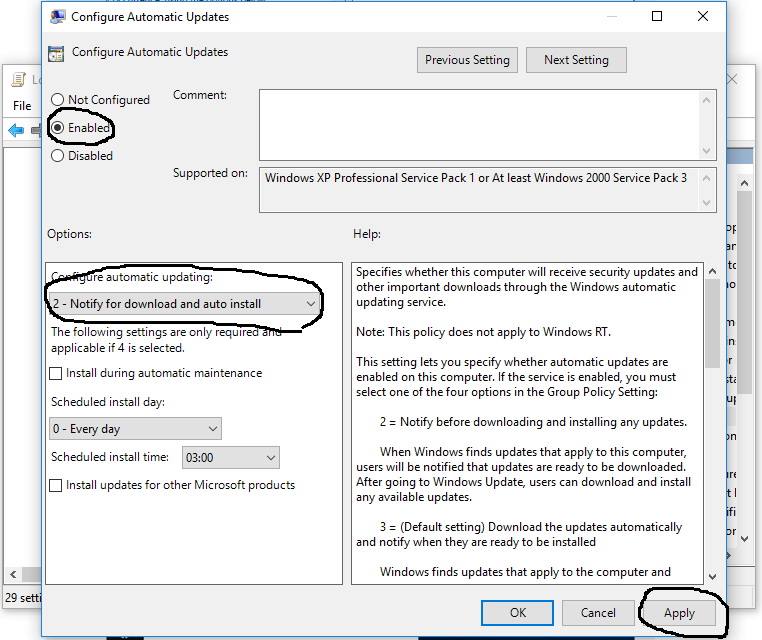Open Configure automatic updating dropdown
Screen dimensions: 762x640
click(x=184, y=304)
